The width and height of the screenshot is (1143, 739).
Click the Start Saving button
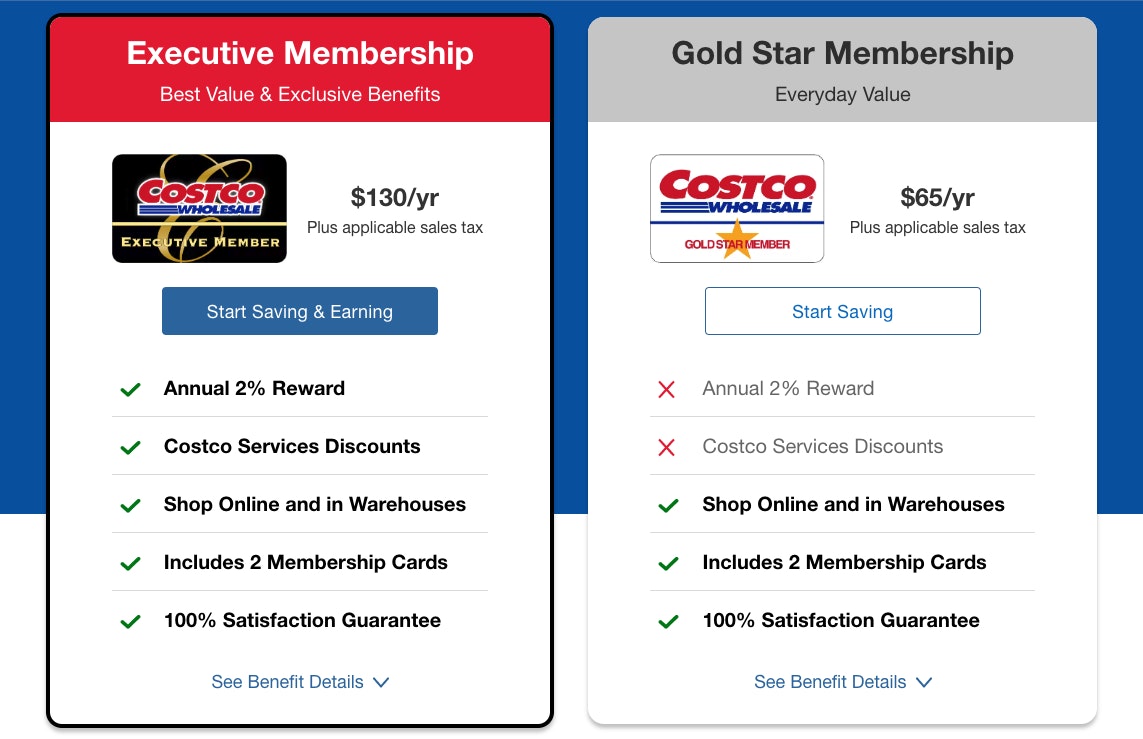click(843, 311)
